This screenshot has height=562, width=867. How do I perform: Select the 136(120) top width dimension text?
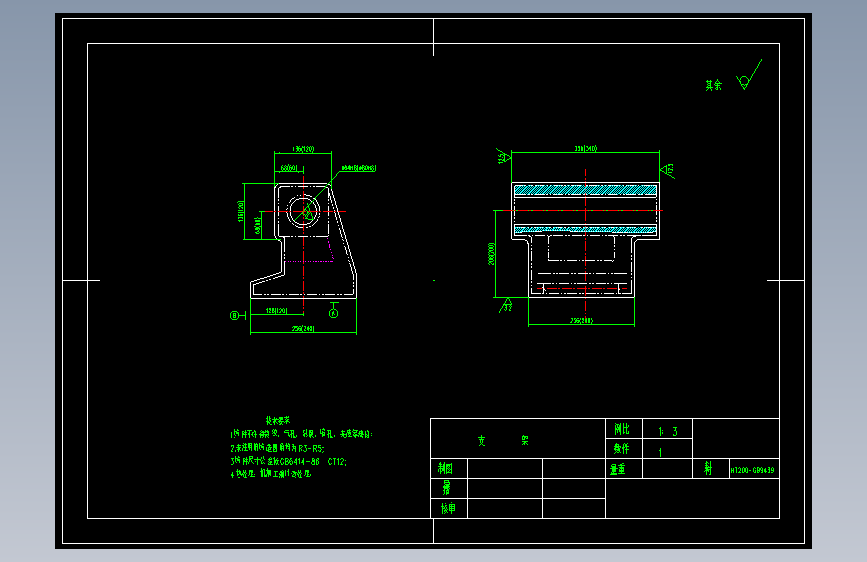[x=303, y=149]
